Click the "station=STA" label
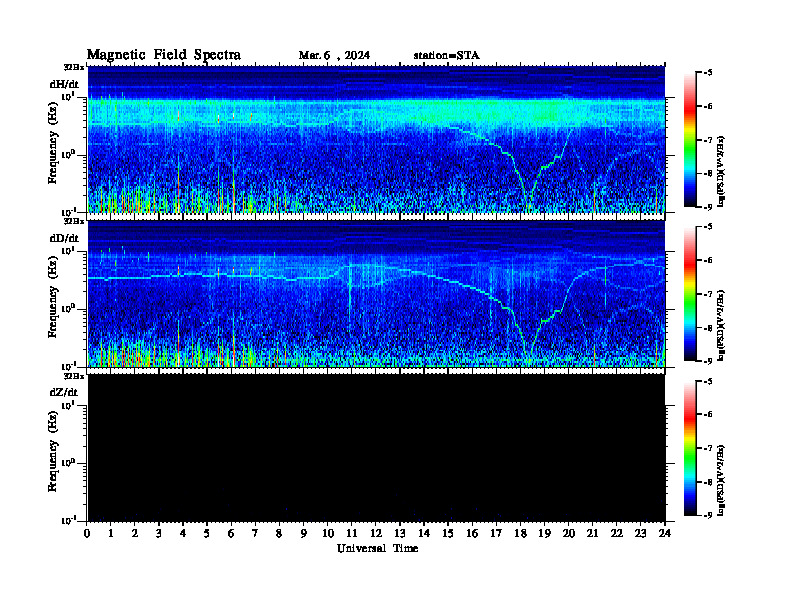 coord(446,55)
